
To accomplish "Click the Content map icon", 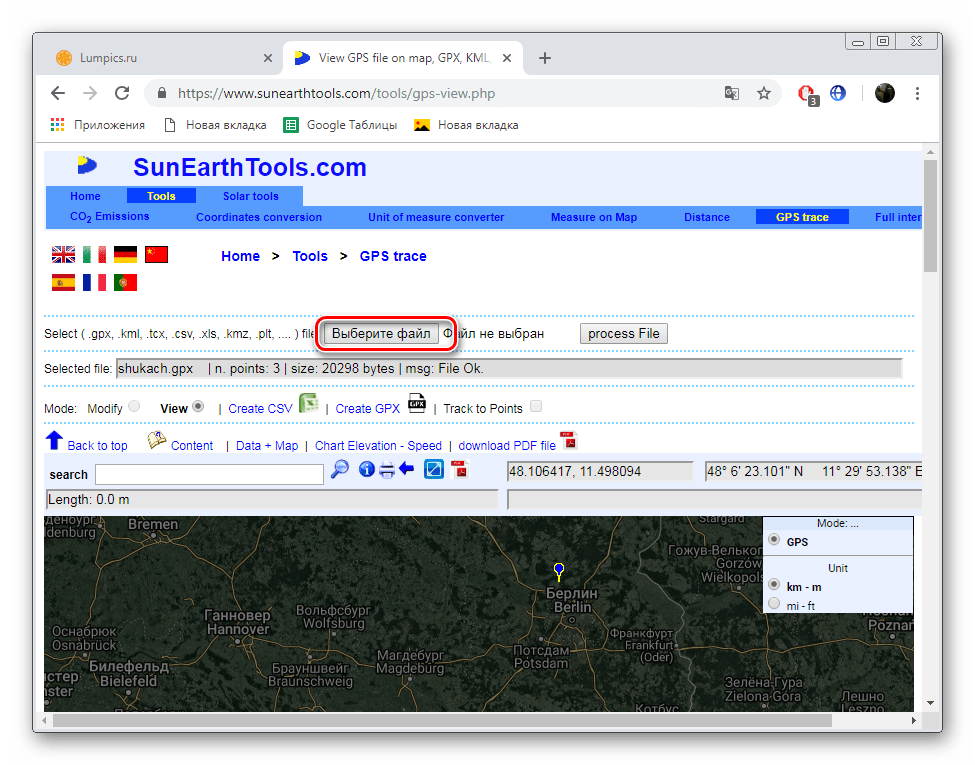I will tap(157, 440).
